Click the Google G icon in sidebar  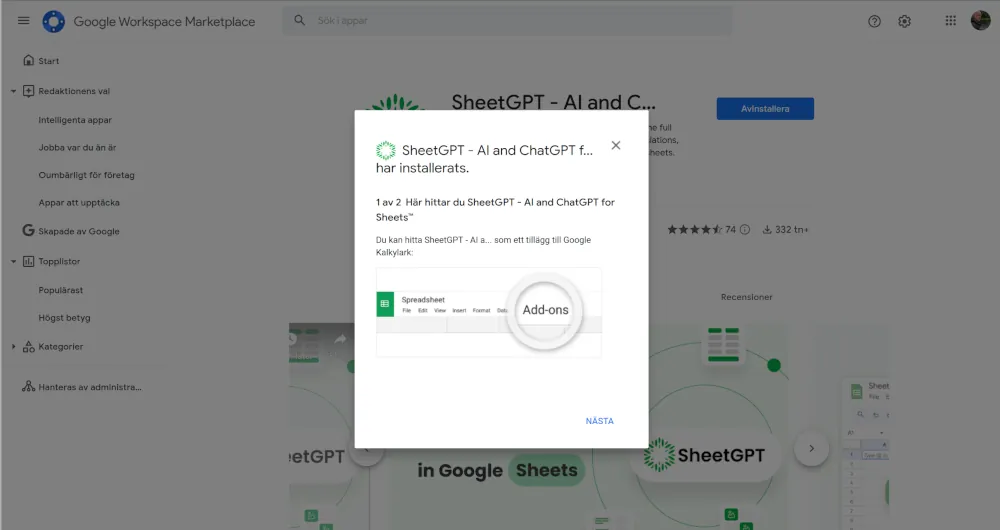coord(28,230)
